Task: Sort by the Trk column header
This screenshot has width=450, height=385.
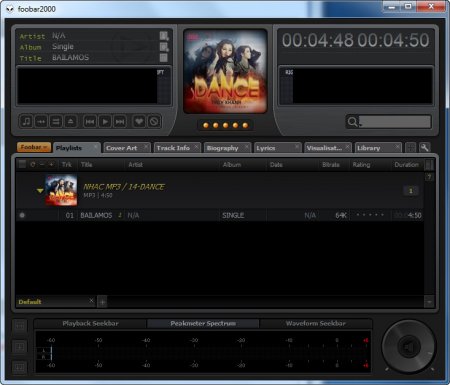Action: point(67,165)
